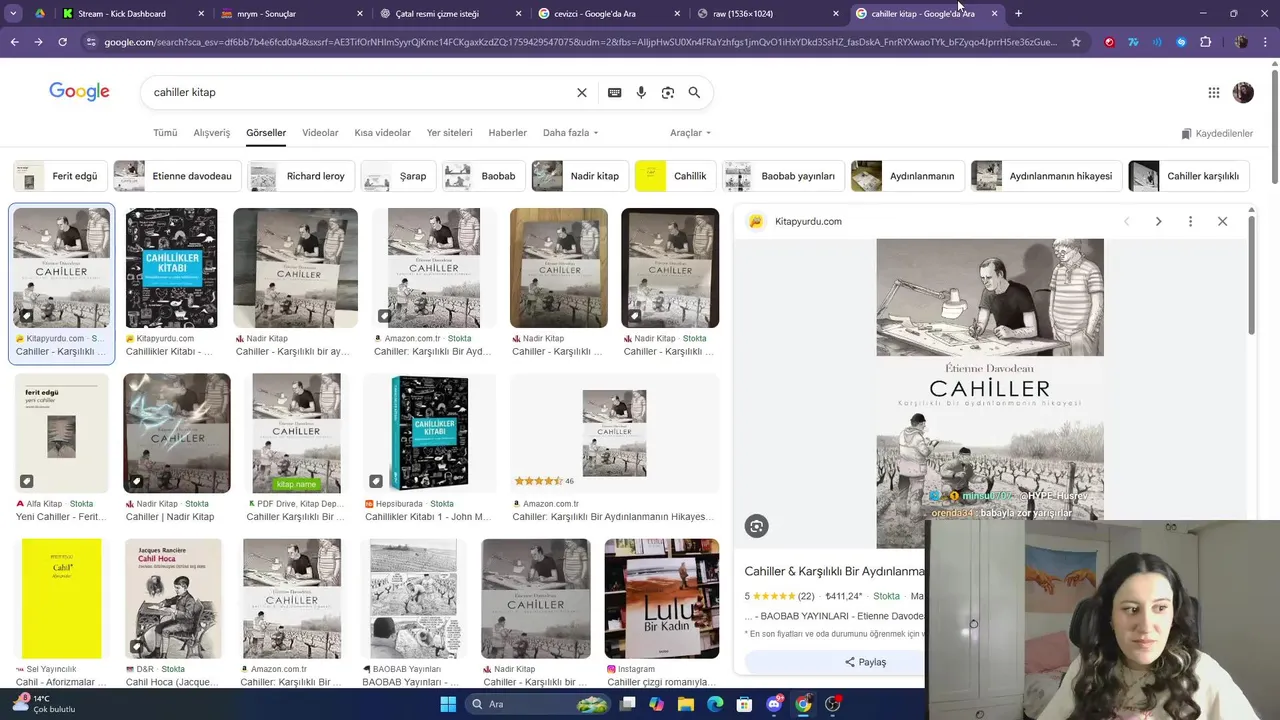This screenshot has width=1280, height=720.
Task: Show next image in the preview panel
Action: tap(1158, 221)
